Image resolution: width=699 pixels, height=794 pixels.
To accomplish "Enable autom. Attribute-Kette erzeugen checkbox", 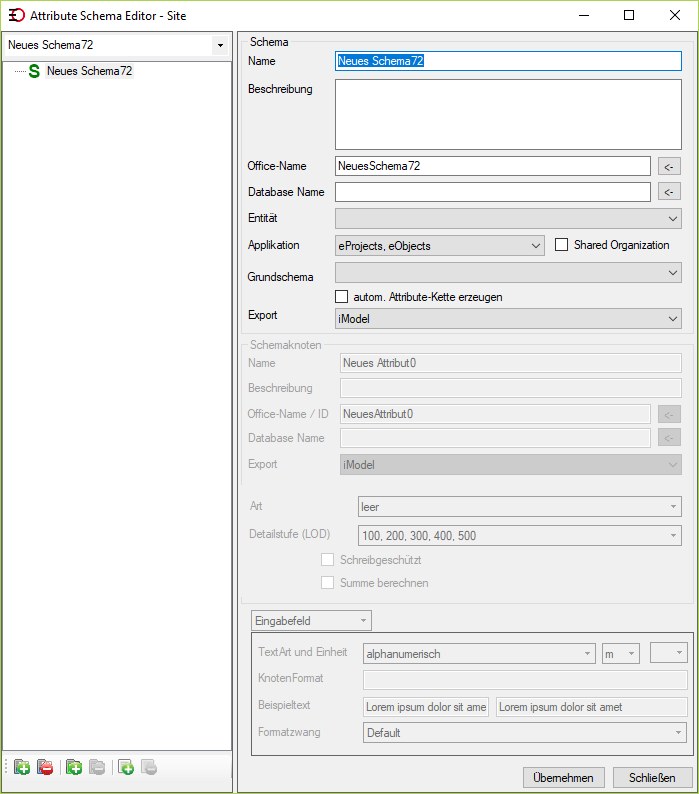I will point(341,297).
